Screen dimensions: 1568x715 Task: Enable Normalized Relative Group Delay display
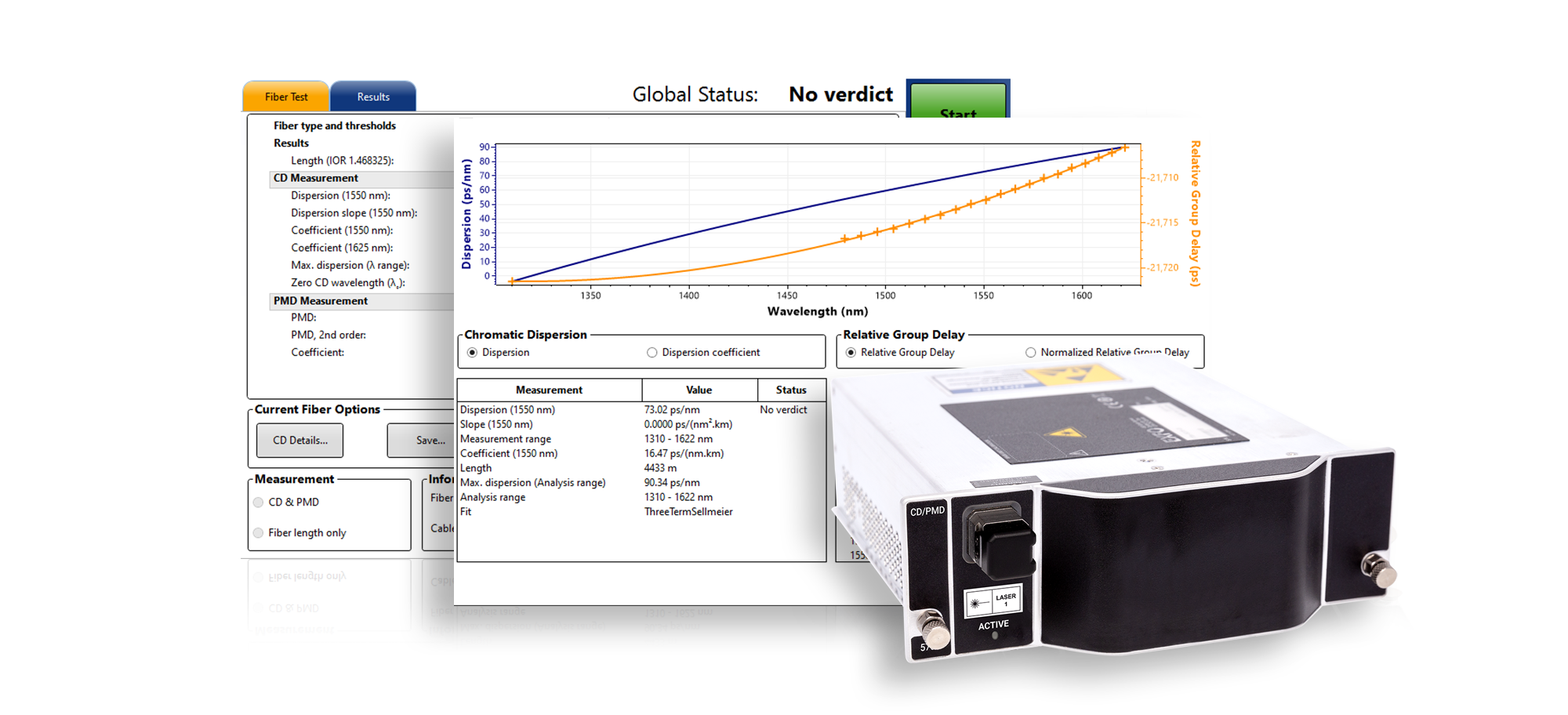(1031, 352)
